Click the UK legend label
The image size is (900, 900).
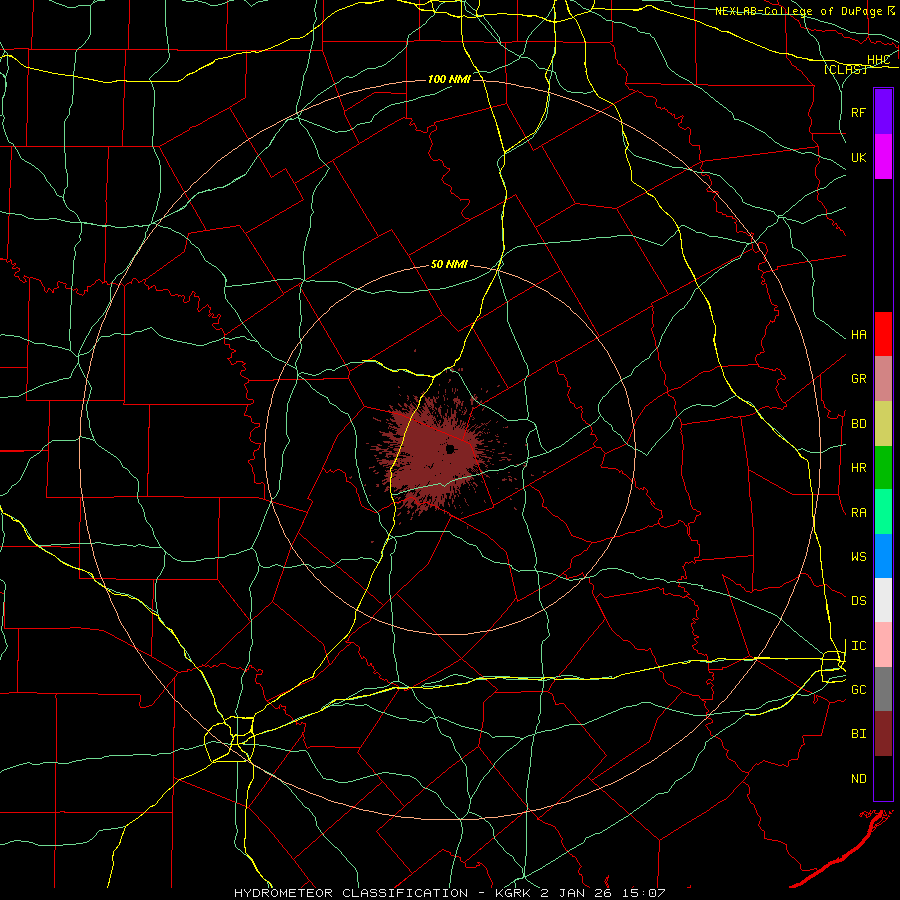coord(859,157)
